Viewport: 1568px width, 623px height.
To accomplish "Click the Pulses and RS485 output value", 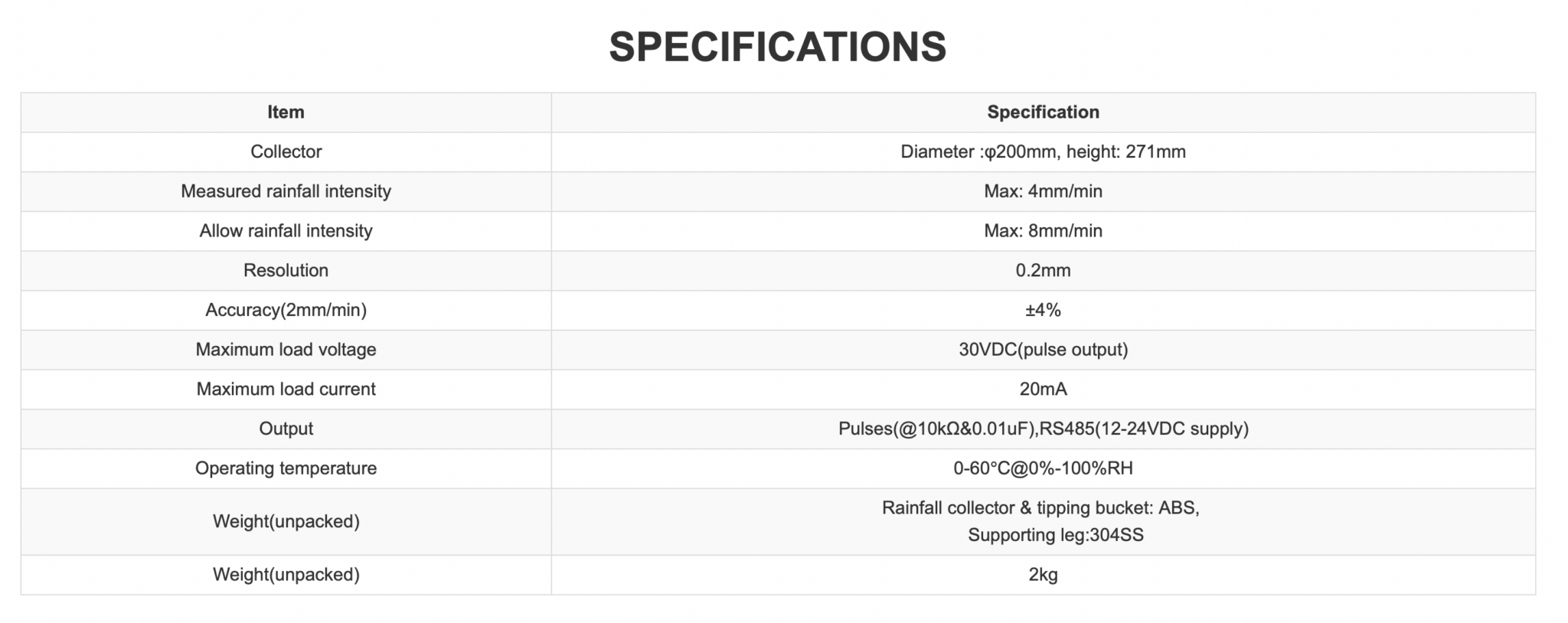I will pyautogui.click(x=1043, y=429).
